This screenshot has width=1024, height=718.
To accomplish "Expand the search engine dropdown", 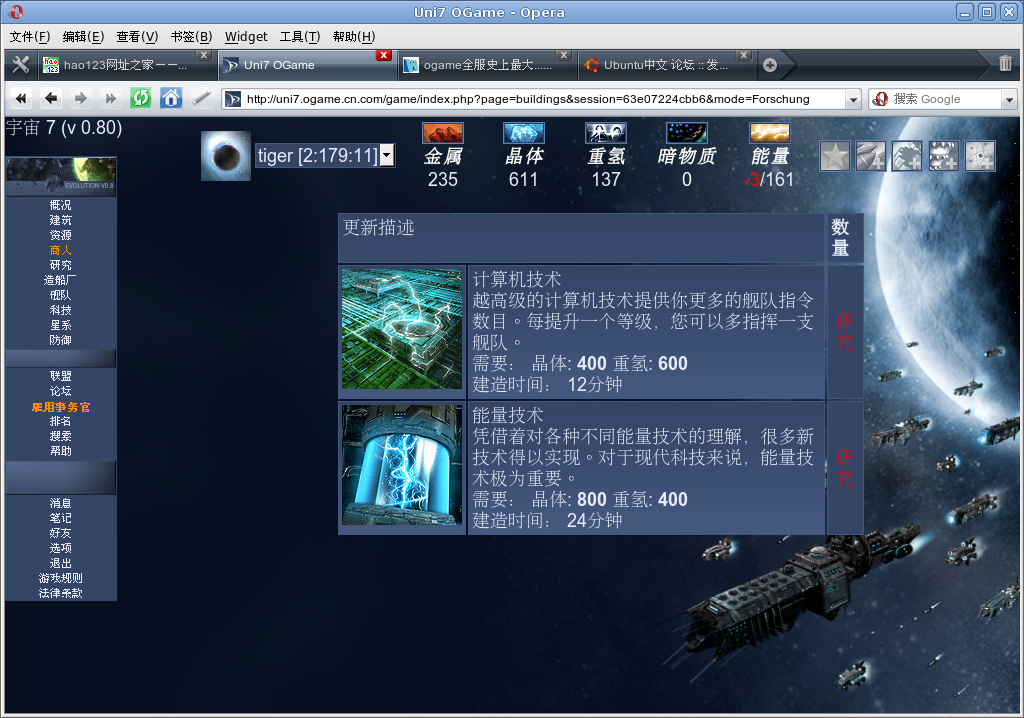I will pos(1010,99).
